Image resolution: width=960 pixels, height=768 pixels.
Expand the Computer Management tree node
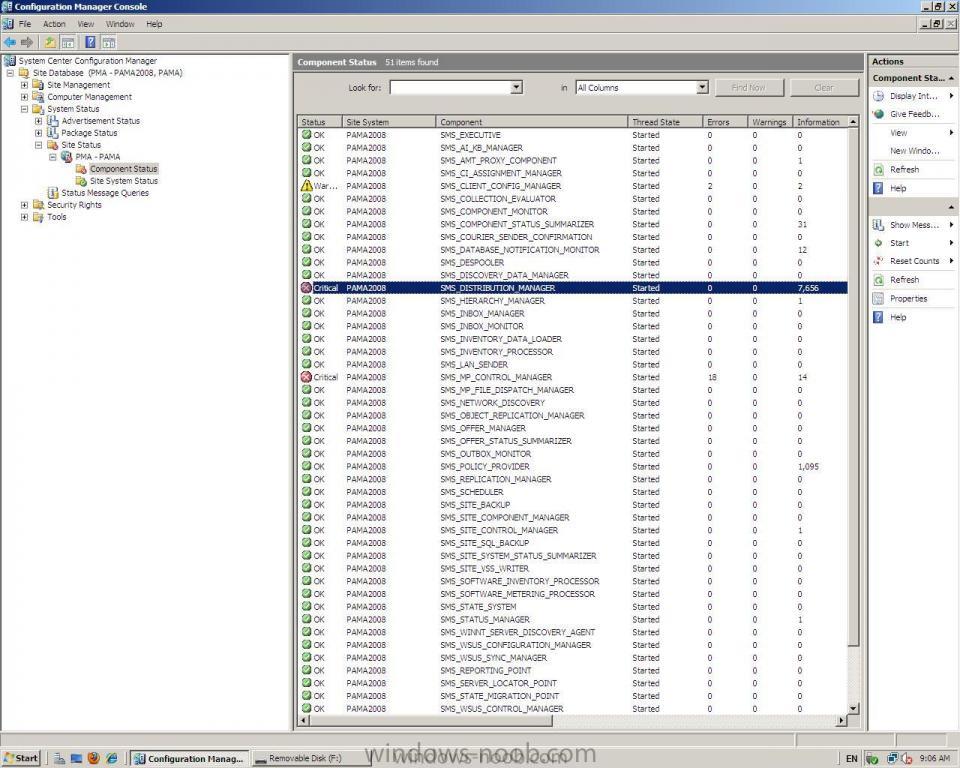pyautogui.click(x=24, y=97)
